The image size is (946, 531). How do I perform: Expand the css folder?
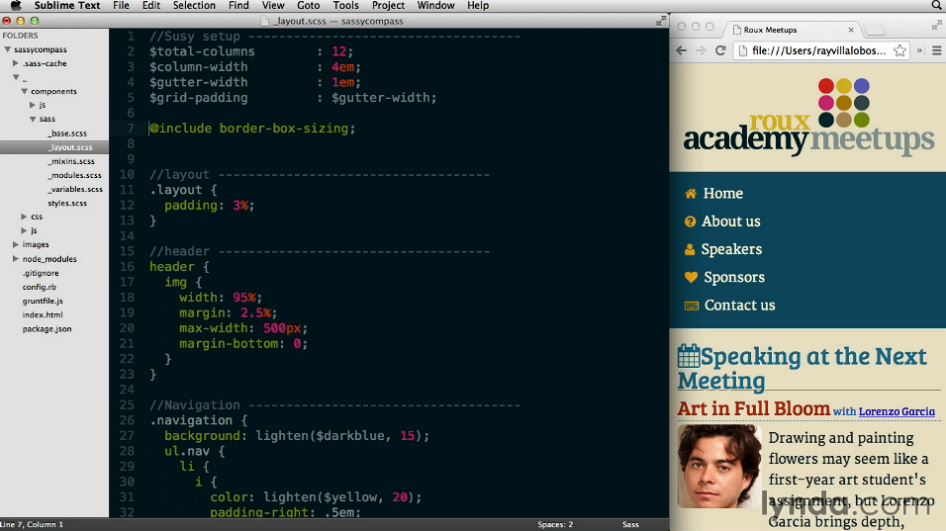tap(24, 216)
